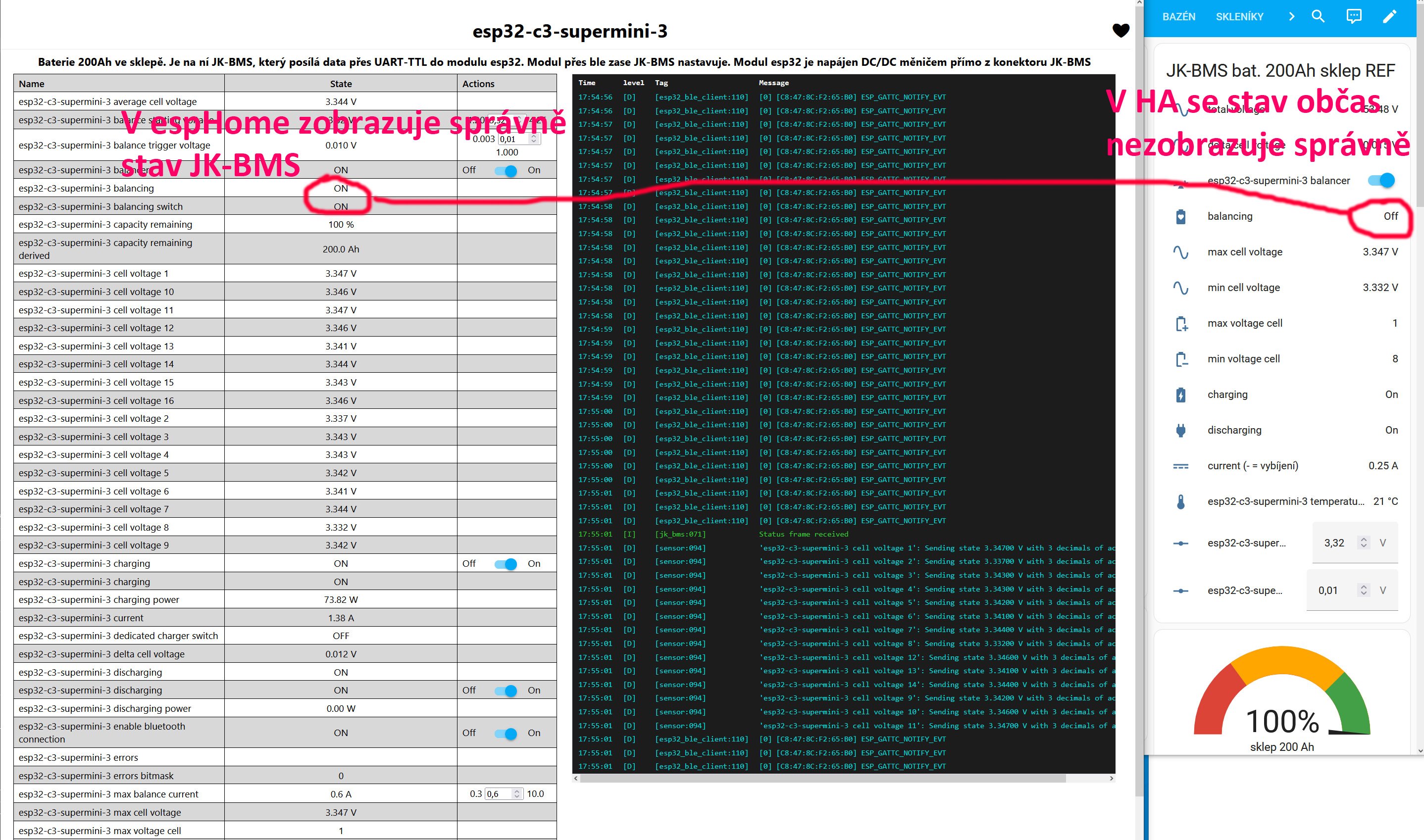Toggle the balancer switch in Home Assistant card
This screenshot has width=1424, height=840.
click(x=1381, y=181)
